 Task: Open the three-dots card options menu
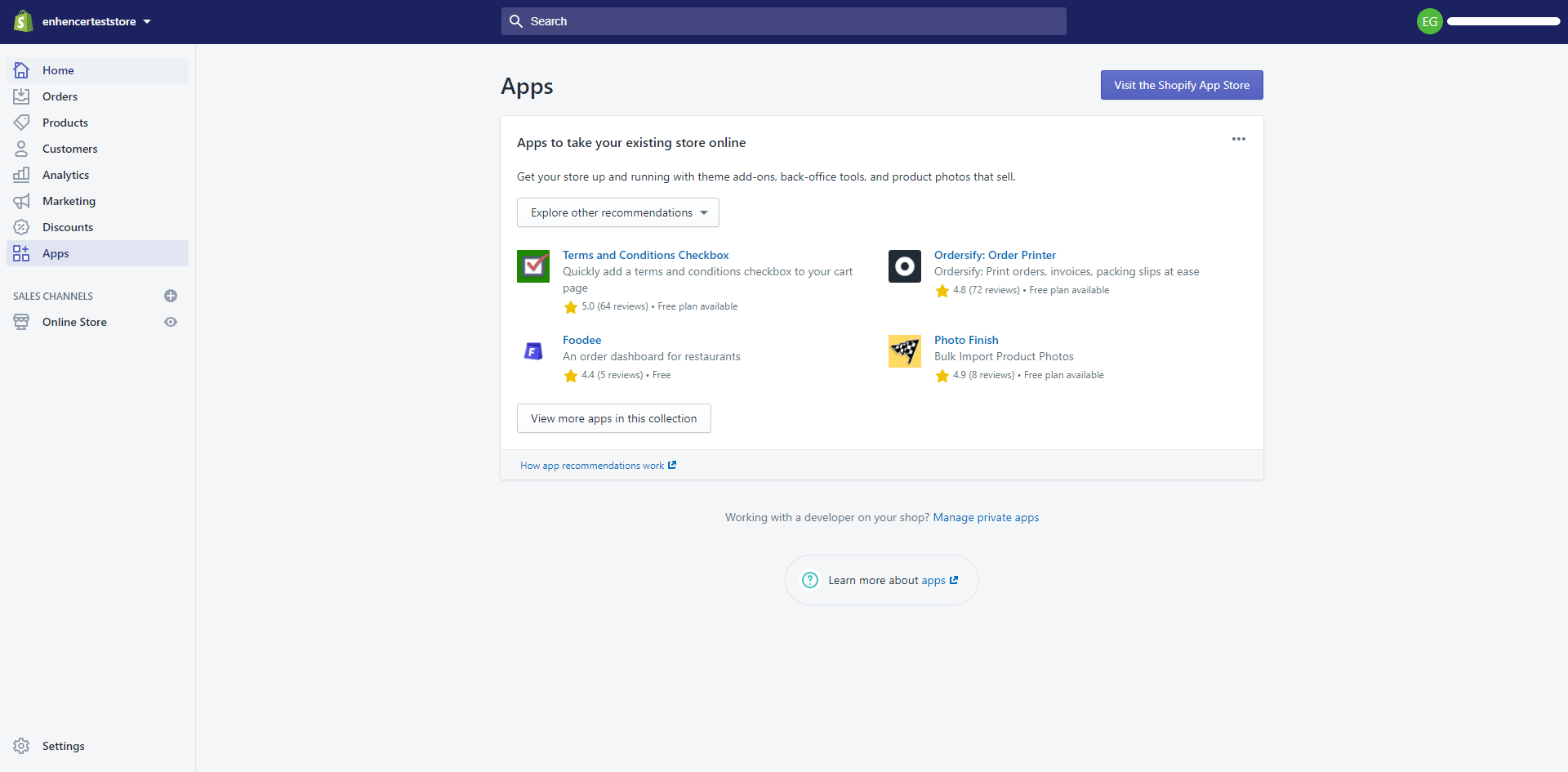pyautogui.click(x=1239, y=139)
